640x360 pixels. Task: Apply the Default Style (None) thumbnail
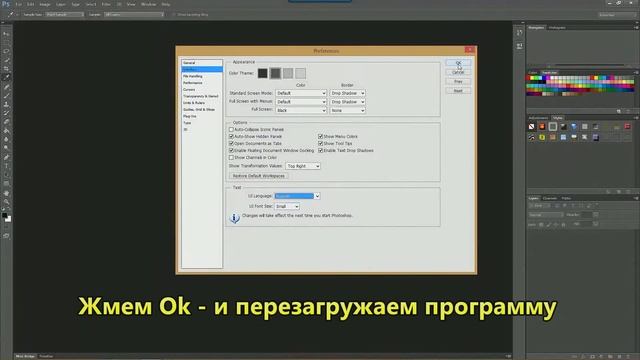(x=531, y=127)
